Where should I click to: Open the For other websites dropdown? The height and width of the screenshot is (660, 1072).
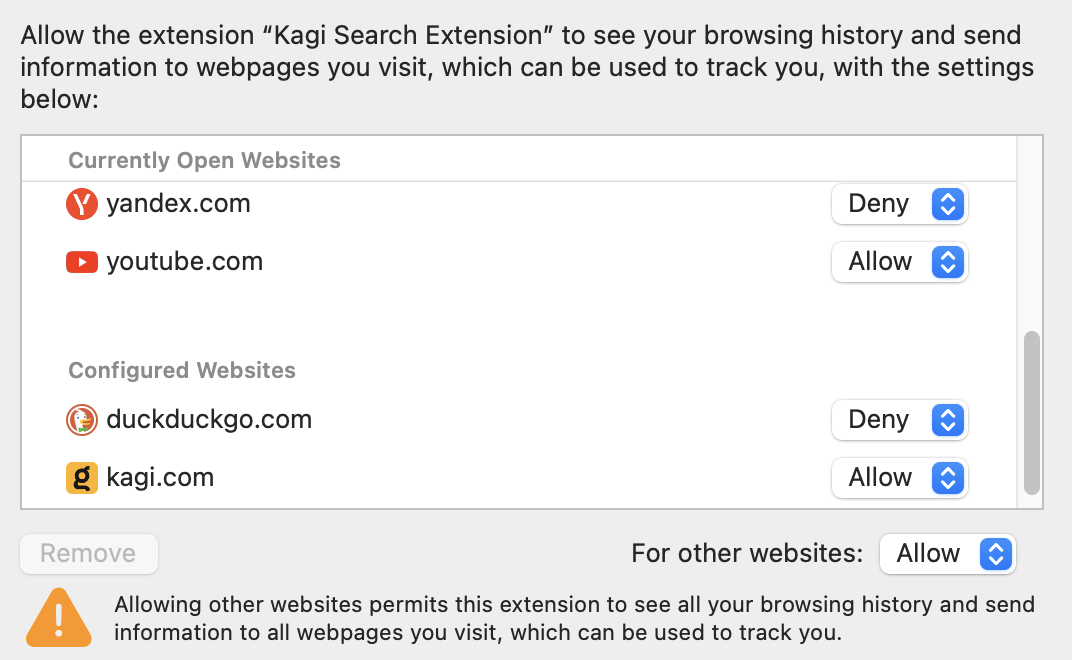tap(947, 554)
